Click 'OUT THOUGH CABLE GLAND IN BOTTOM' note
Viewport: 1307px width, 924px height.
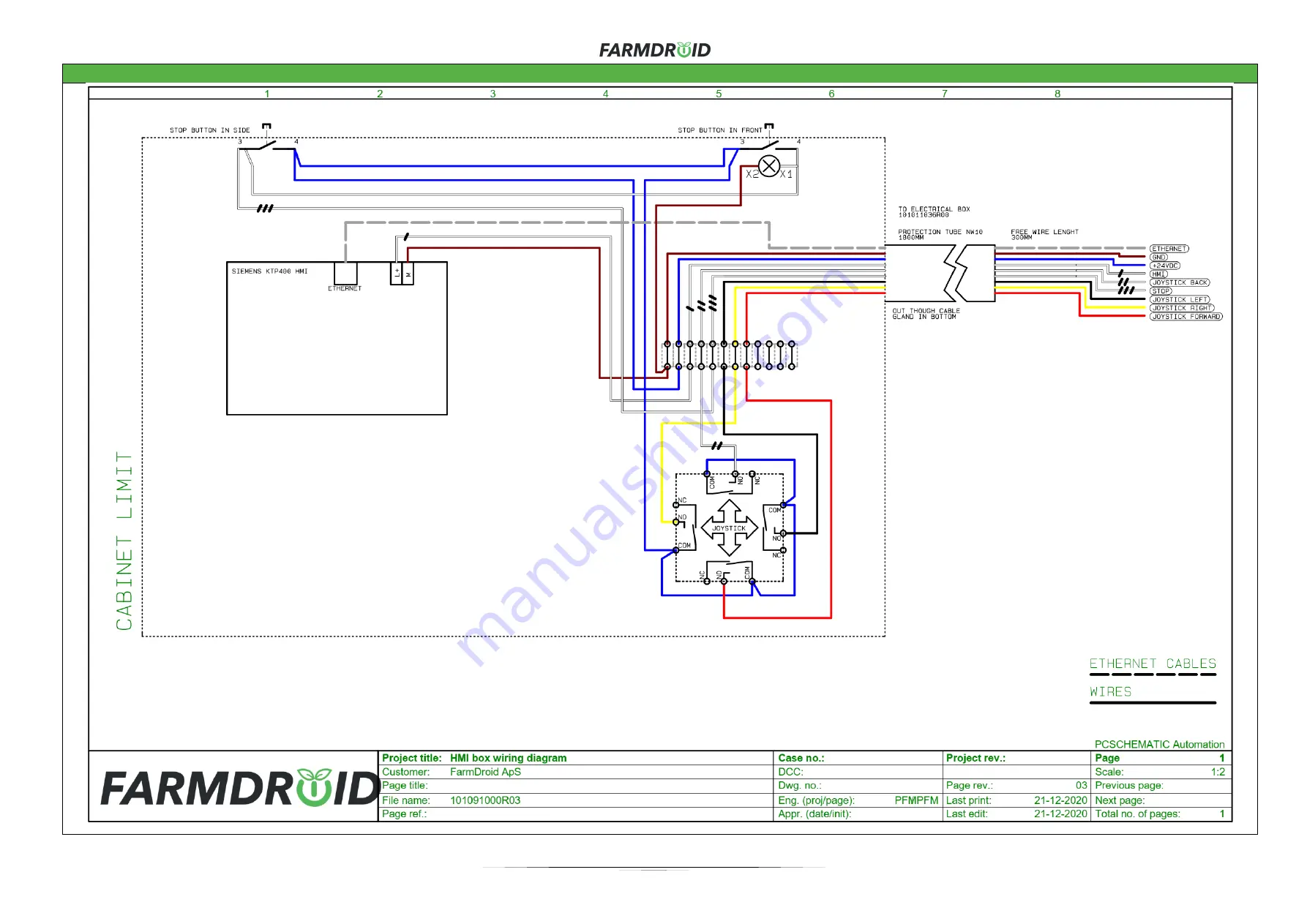click(x=926, y=314)
